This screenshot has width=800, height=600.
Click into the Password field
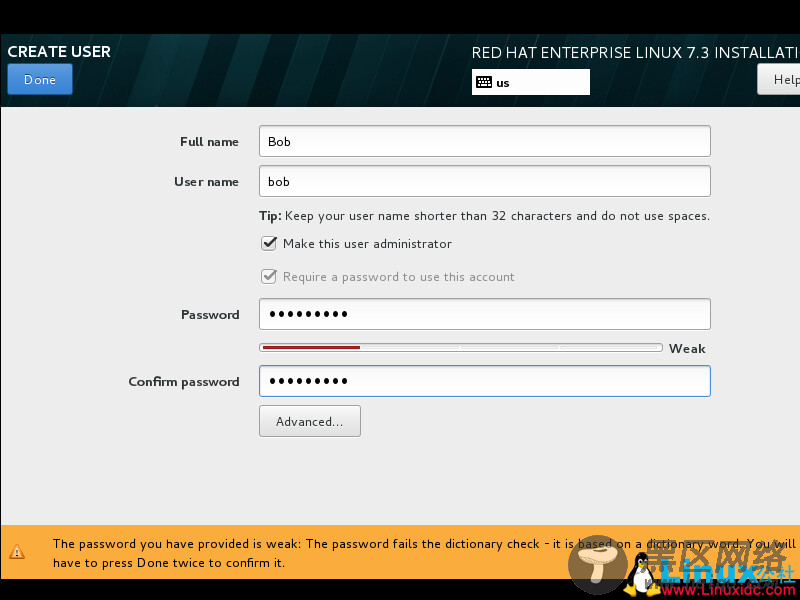click(485, 314)
